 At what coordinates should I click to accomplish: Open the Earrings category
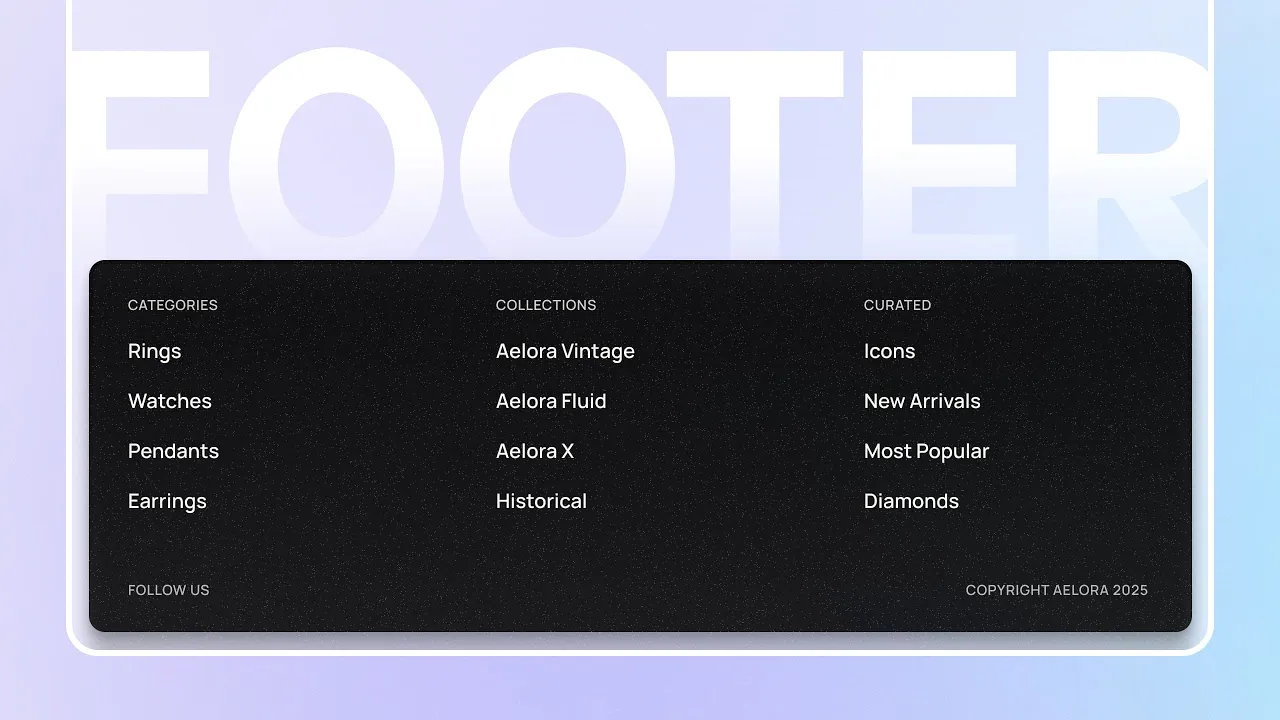(167, 501)
